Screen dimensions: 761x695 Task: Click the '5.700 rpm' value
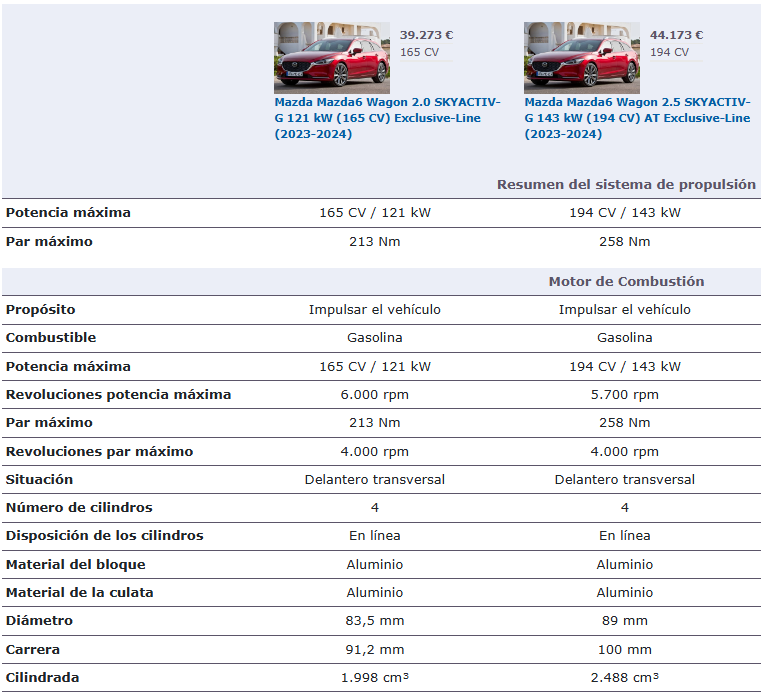tap(625, 395)
